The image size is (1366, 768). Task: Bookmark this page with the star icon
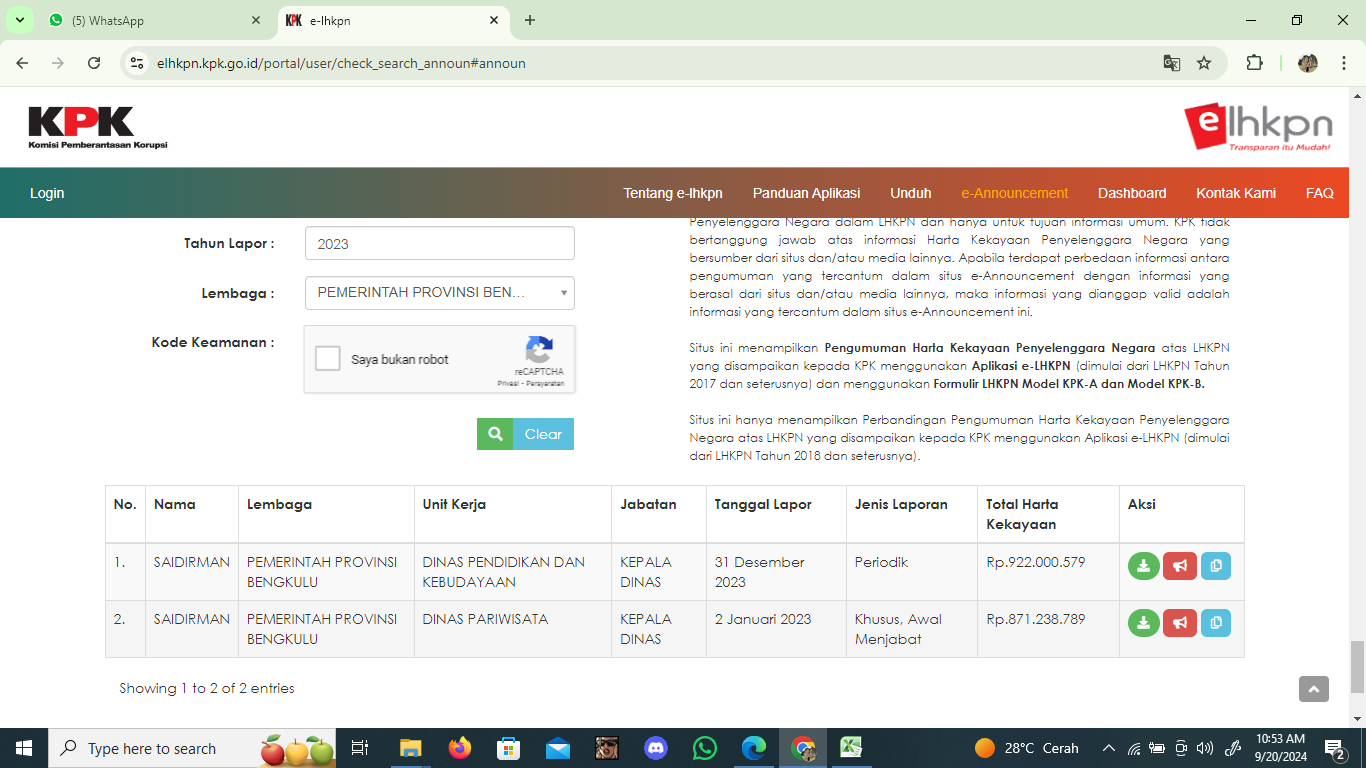point(1204,63)
